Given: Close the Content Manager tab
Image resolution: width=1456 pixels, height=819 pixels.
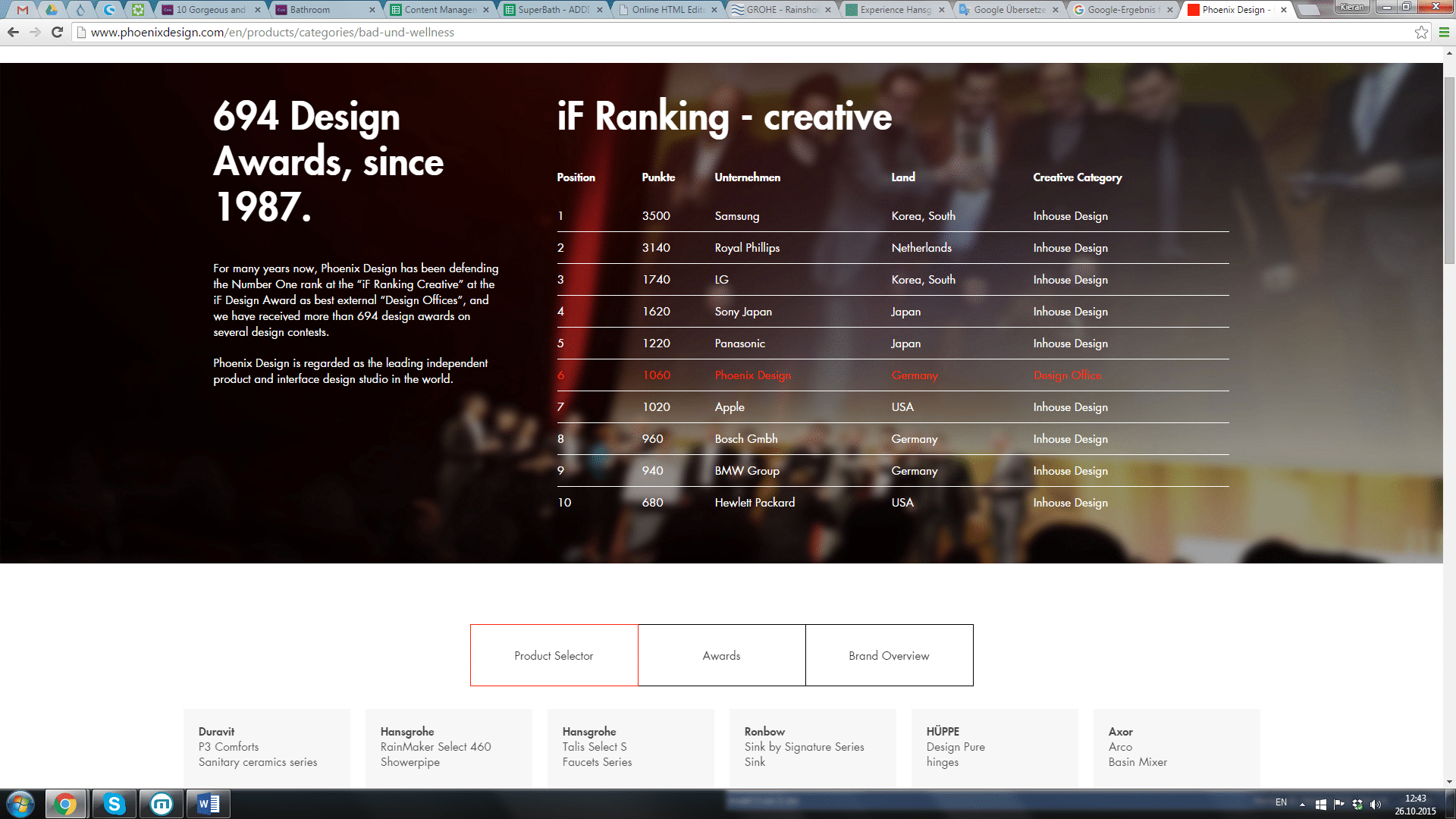Looking at the screenshot, I should coord(486,10).
